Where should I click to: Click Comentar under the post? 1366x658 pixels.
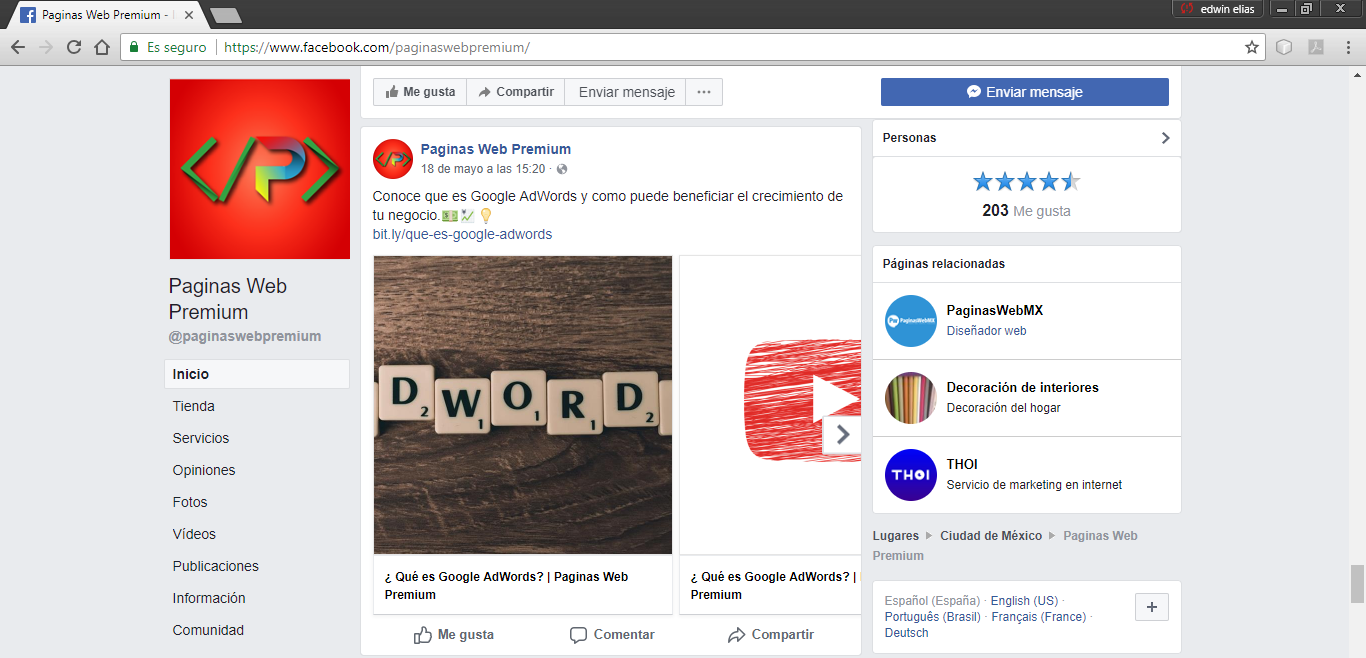pyautogui.click(x=612, y=635)
